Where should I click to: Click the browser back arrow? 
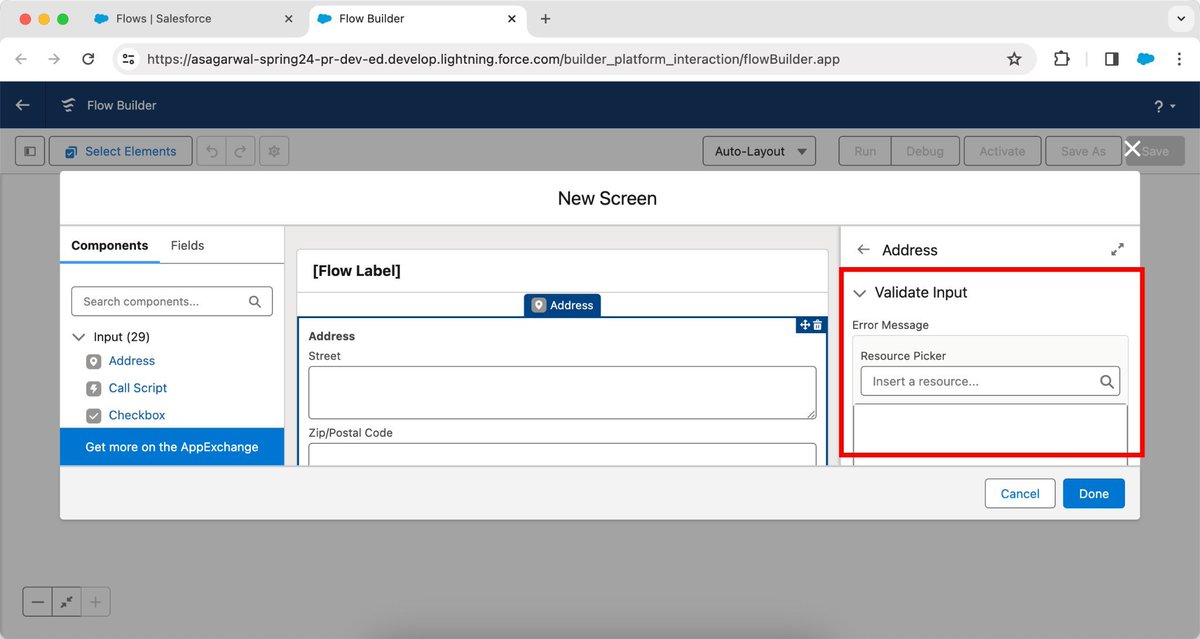coord(22,59)
